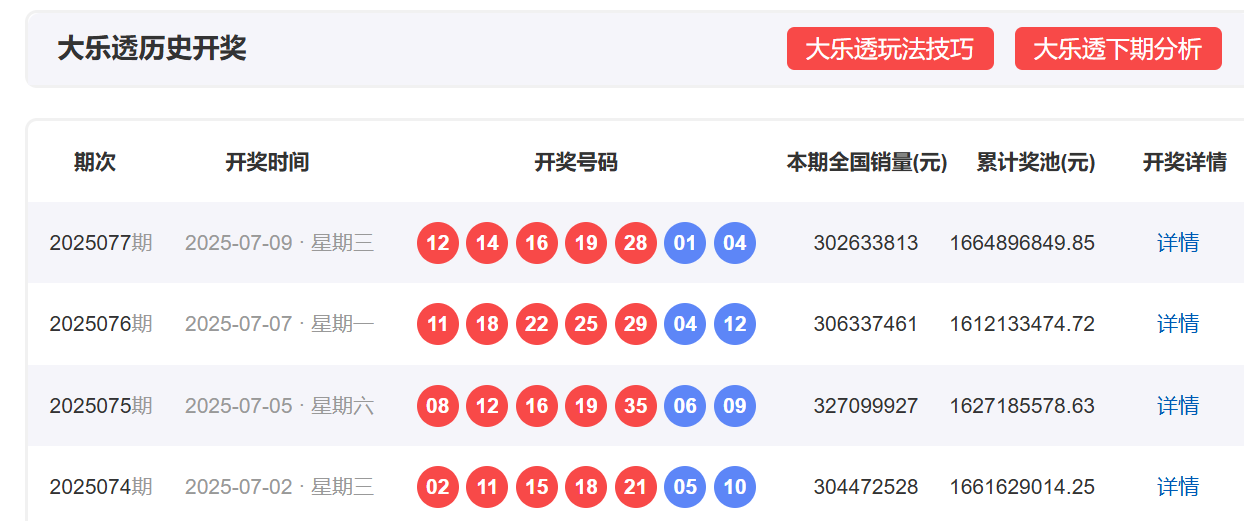This screenshot has width=1244, height=521.
Task: Click blue ball 04 in 2025077期 row
Action: 735,243
